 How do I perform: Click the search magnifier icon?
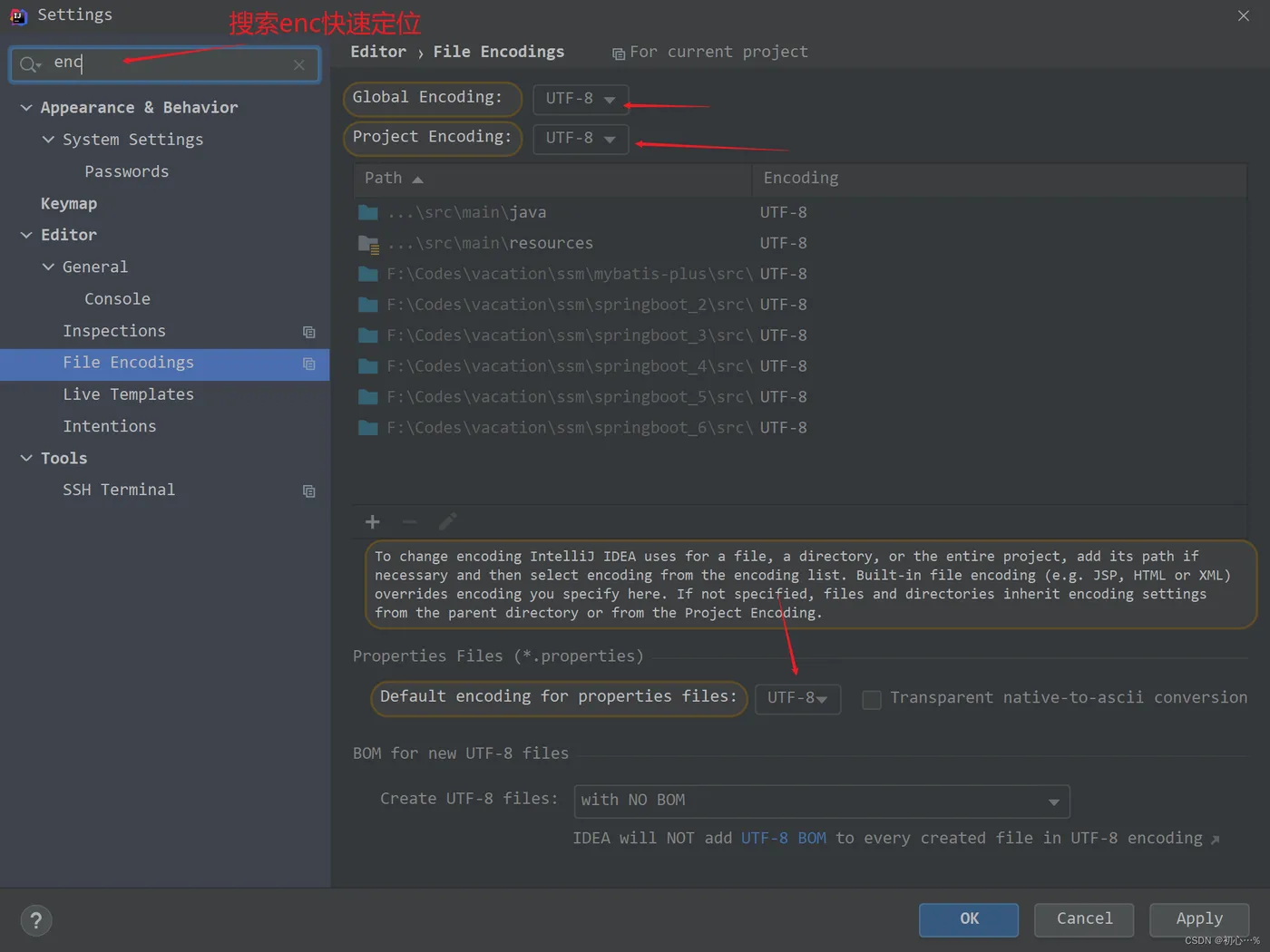[x=29, y=64]
